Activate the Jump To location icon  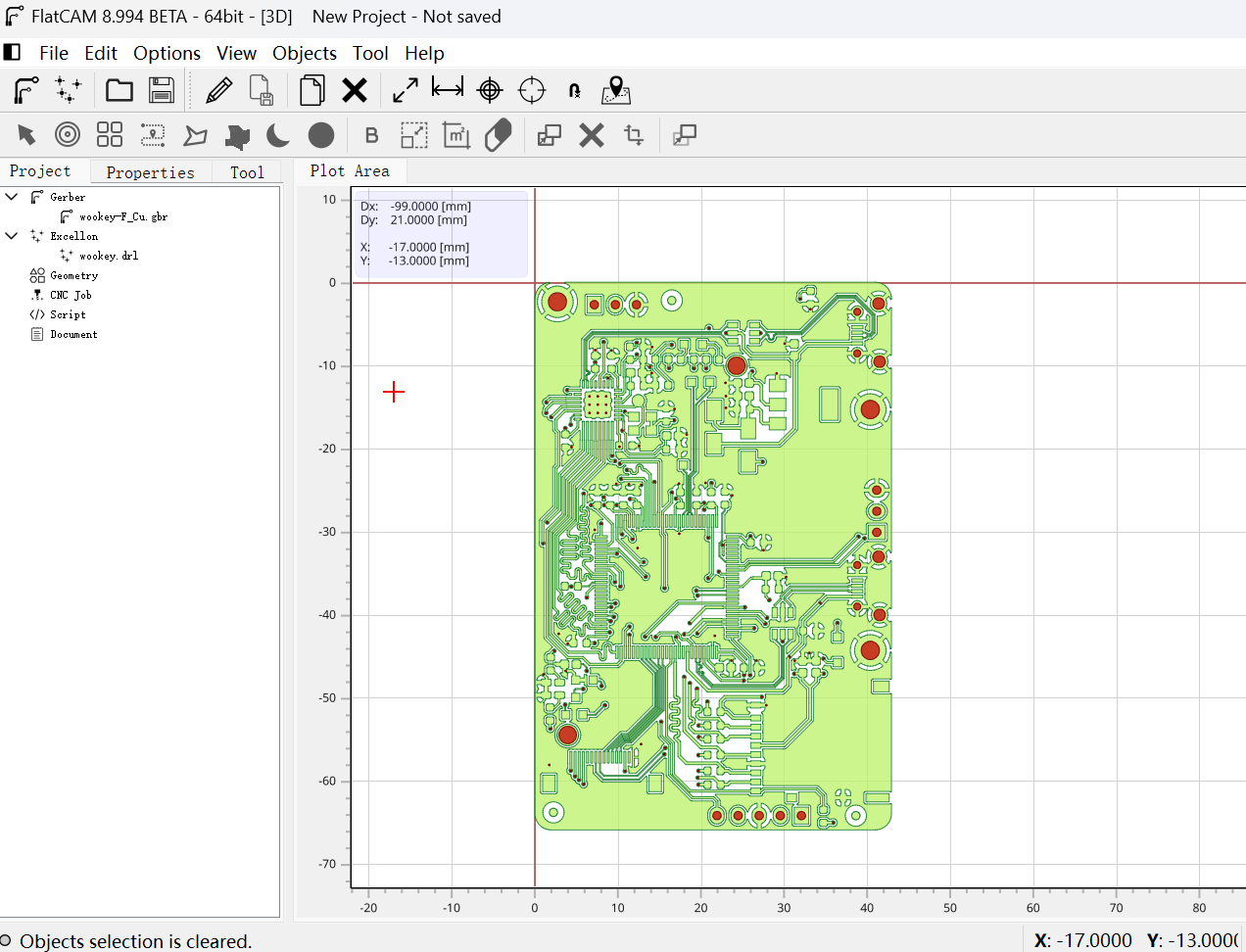pyautogui.click(x=614, y=89)
